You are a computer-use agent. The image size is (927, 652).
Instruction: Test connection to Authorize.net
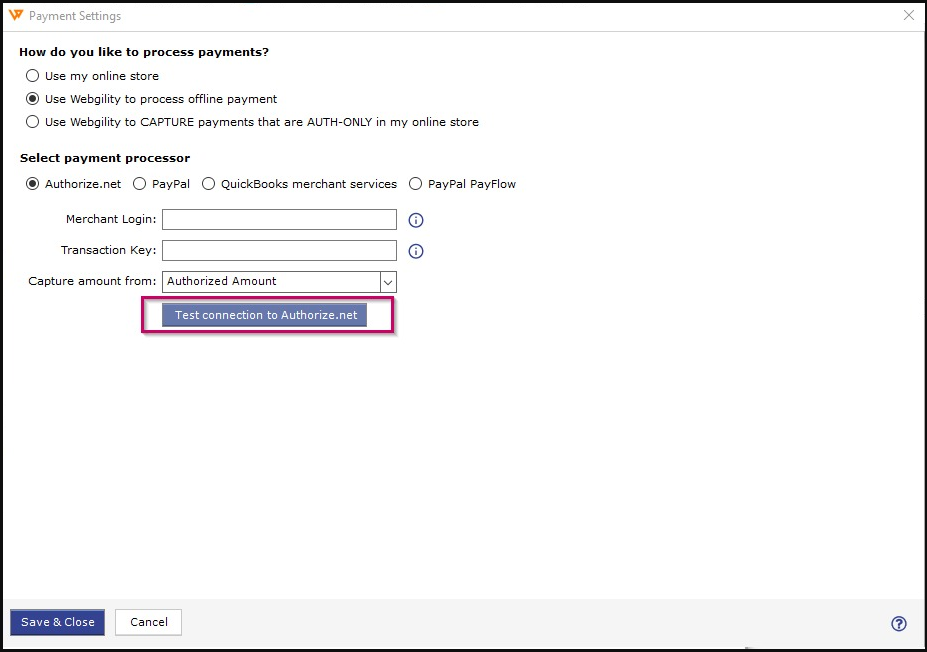[265, 315]
